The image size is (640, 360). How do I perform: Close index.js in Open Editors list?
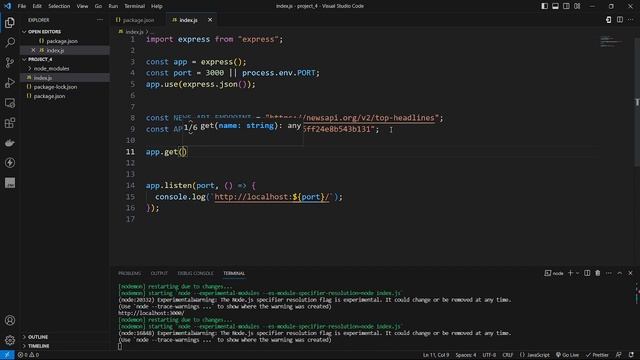pyautogui.click(x=33, y=50)
